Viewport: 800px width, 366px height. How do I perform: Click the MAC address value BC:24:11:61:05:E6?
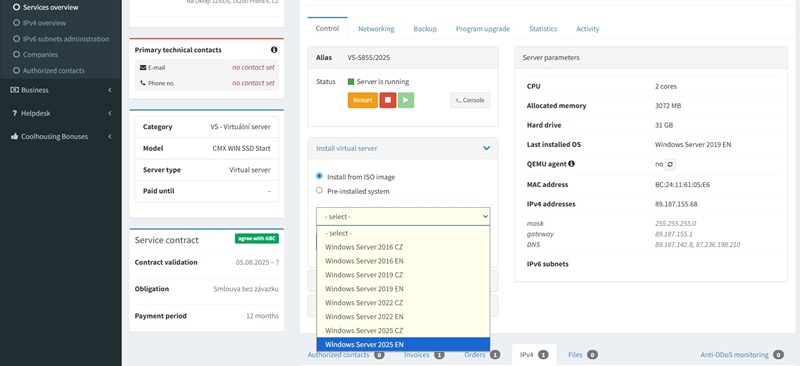[x=682, y=185]
